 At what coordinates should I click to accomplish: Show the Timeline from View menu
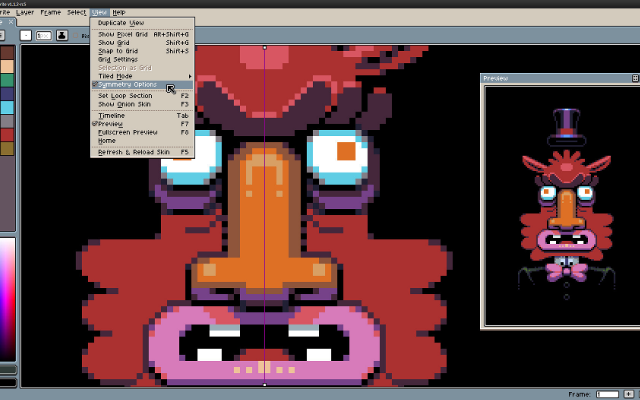point(142,116)
